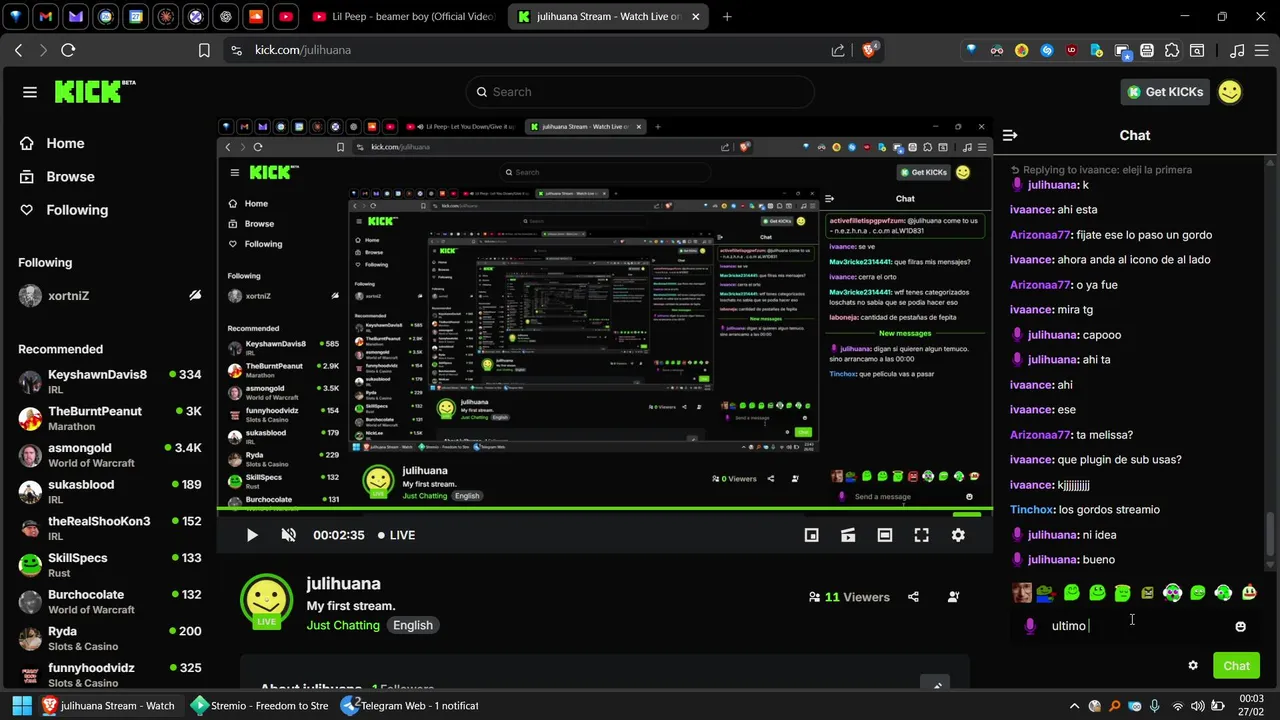Open pinned YouTube tab

286,17
